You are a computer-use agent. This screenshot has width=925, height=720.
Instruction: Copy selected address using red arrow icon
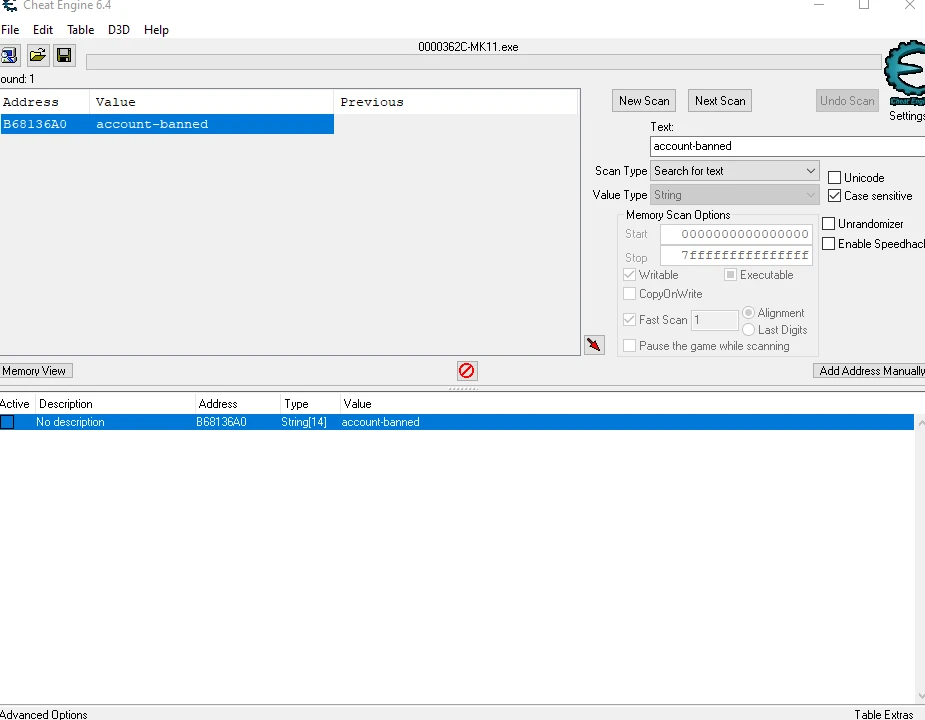[594, 345]
